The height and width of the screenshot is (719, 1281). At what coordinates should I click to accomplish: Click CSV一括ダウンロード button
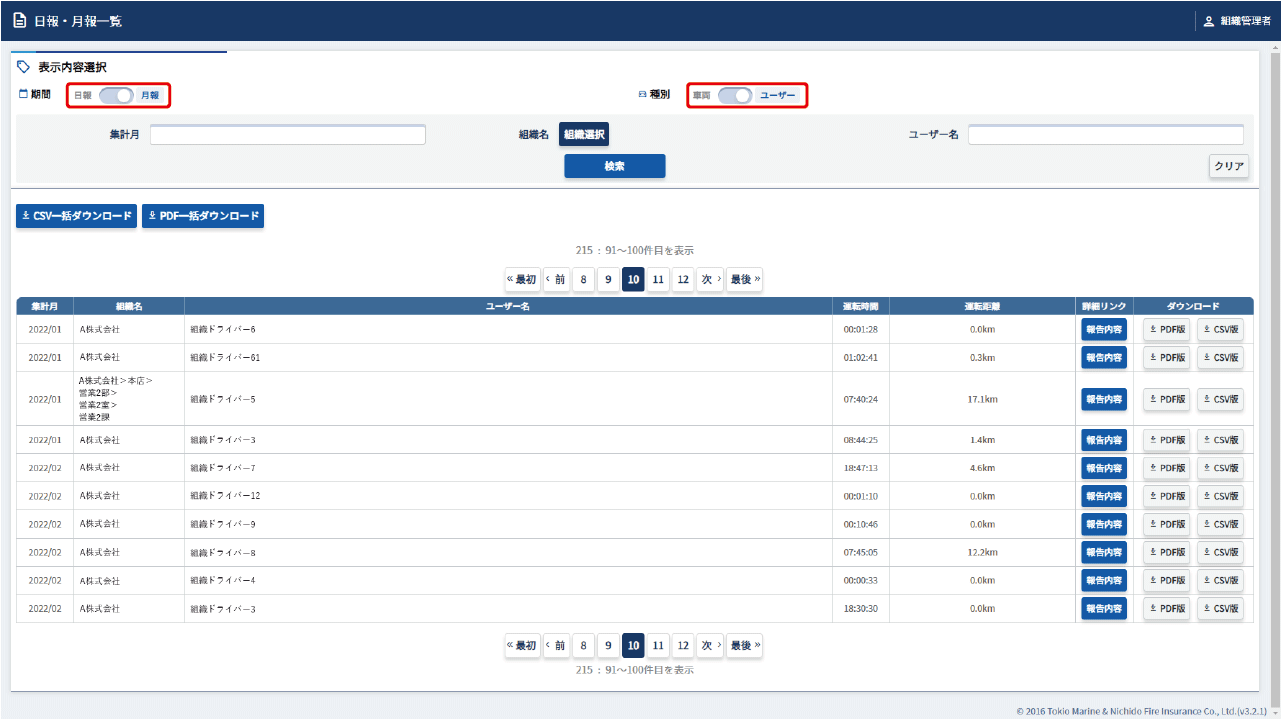76,216
